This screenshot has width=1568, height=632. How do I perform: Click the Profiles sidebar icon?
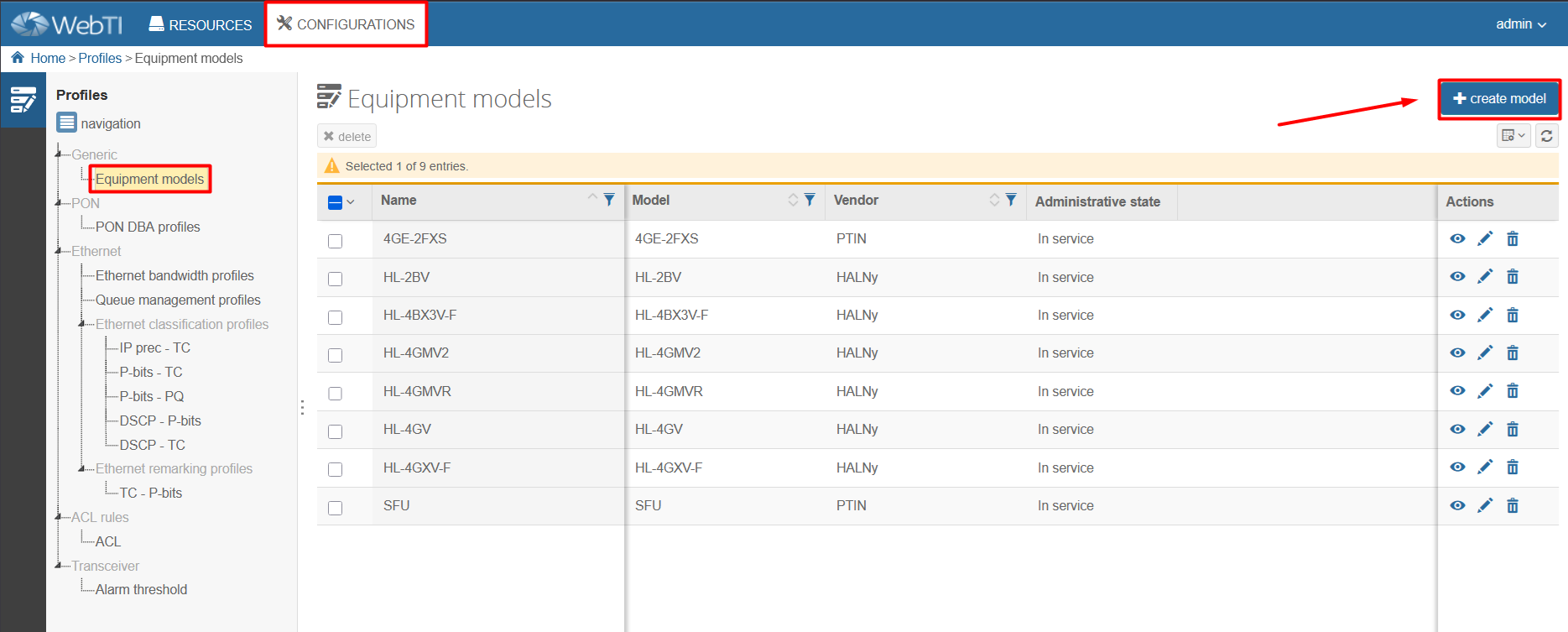coord(23,100)
